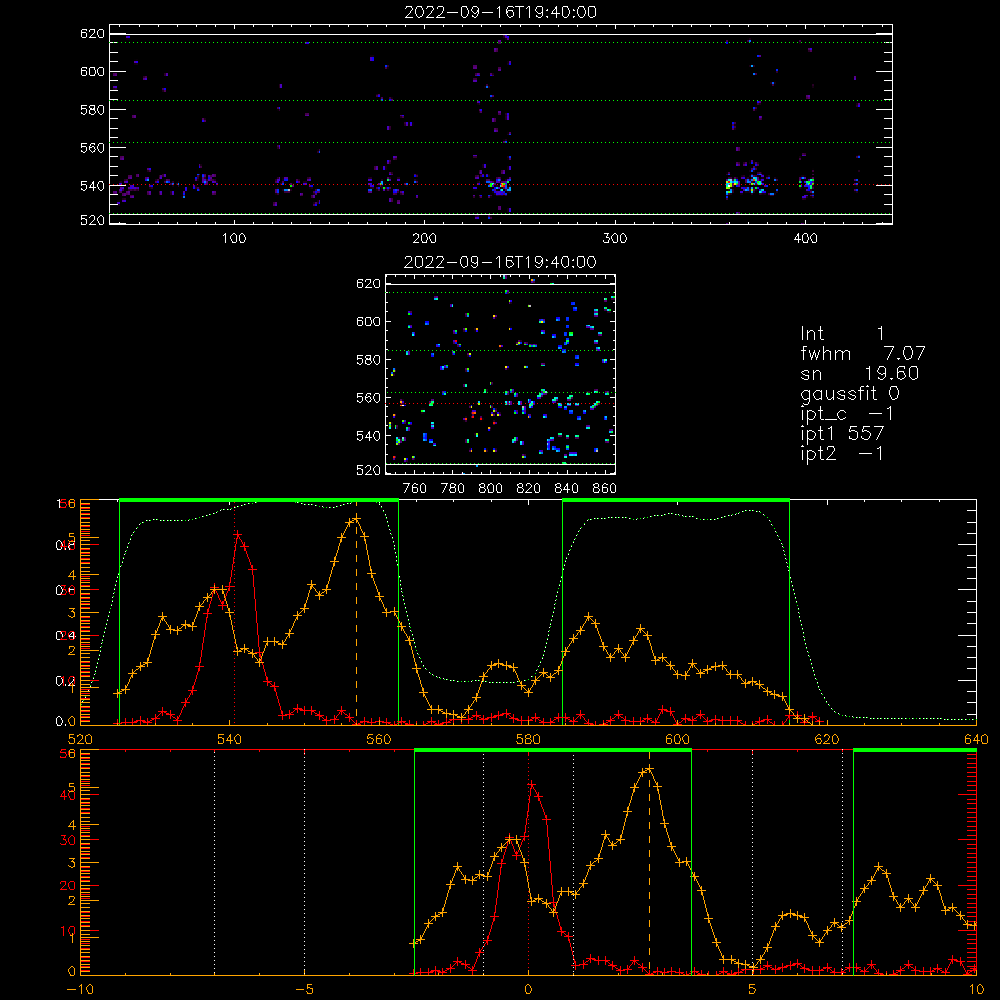Click the middle image plot's title timestamp
This screenshot has height=1000, width=1000.
click(x=500, y=262)
